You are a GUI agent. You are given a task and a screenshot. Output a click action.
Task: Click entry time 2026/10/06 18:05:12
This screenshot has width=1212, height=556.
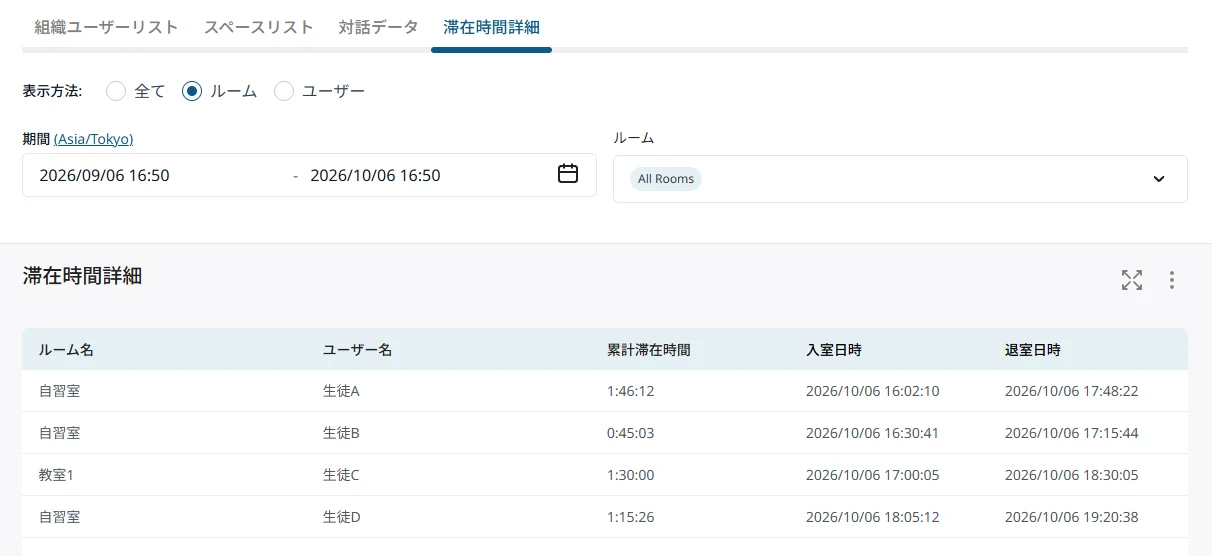[872, 517]
